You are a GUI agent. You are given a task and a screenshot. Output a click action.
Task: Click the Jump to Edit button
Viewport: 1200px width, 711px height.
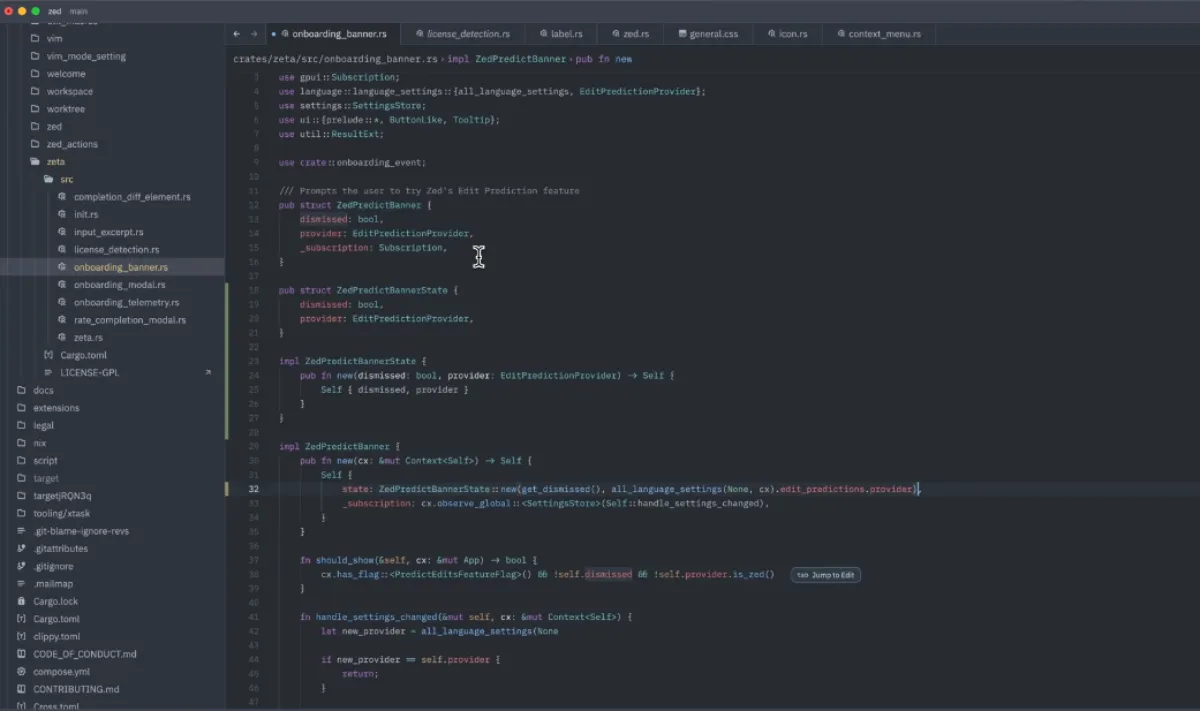click(826, 575)
